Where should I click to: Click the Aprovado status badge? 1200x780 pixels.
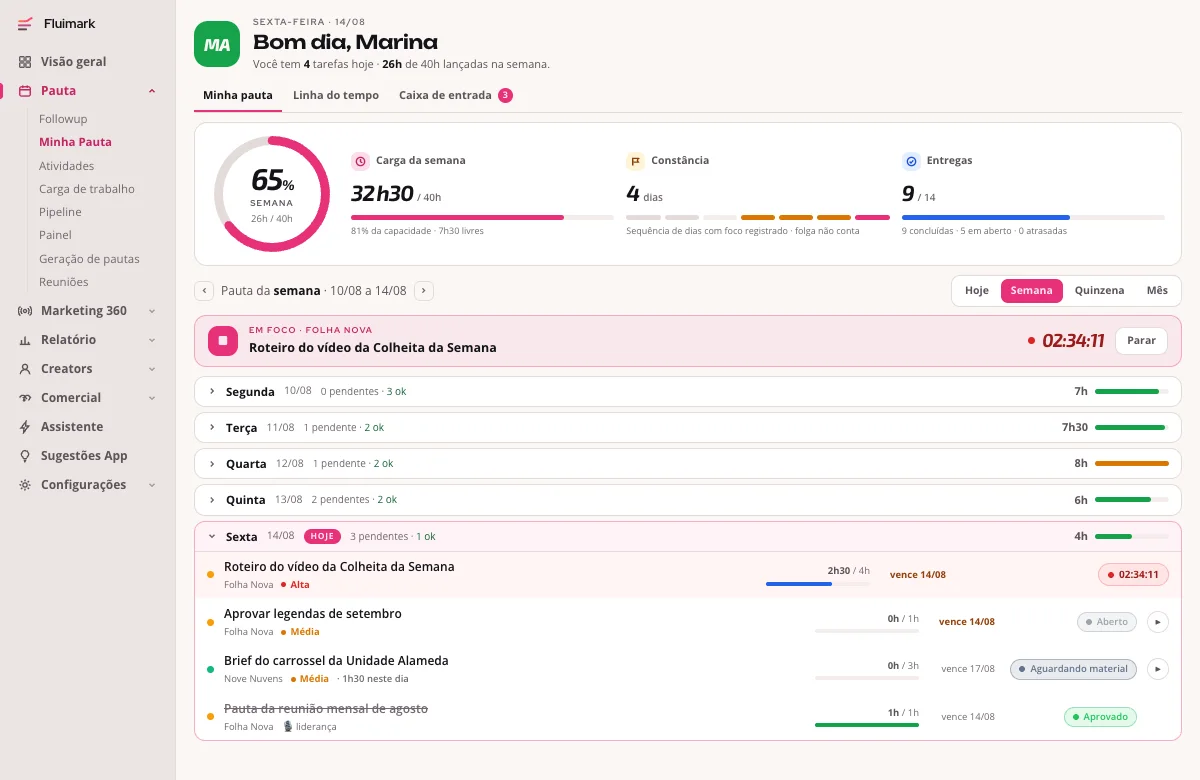(x=1100, y=717)
